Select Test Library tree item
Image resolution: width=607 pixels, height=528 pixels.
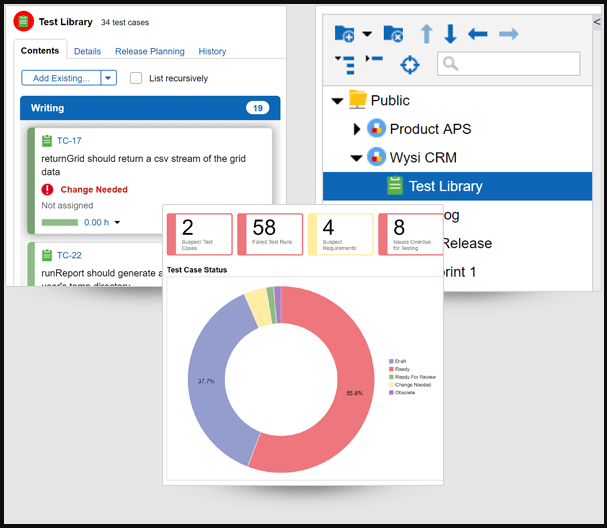point(457,186)
